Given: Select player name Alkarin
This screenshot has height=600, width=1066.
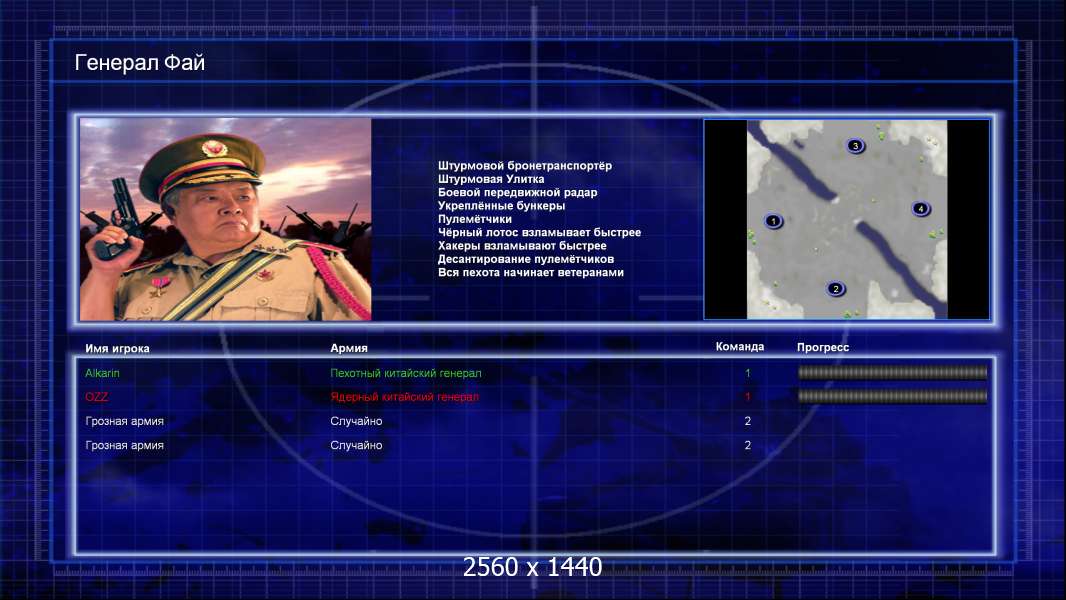Looking at the screenshot, I should pyautogui.click(x=102, y=373).
